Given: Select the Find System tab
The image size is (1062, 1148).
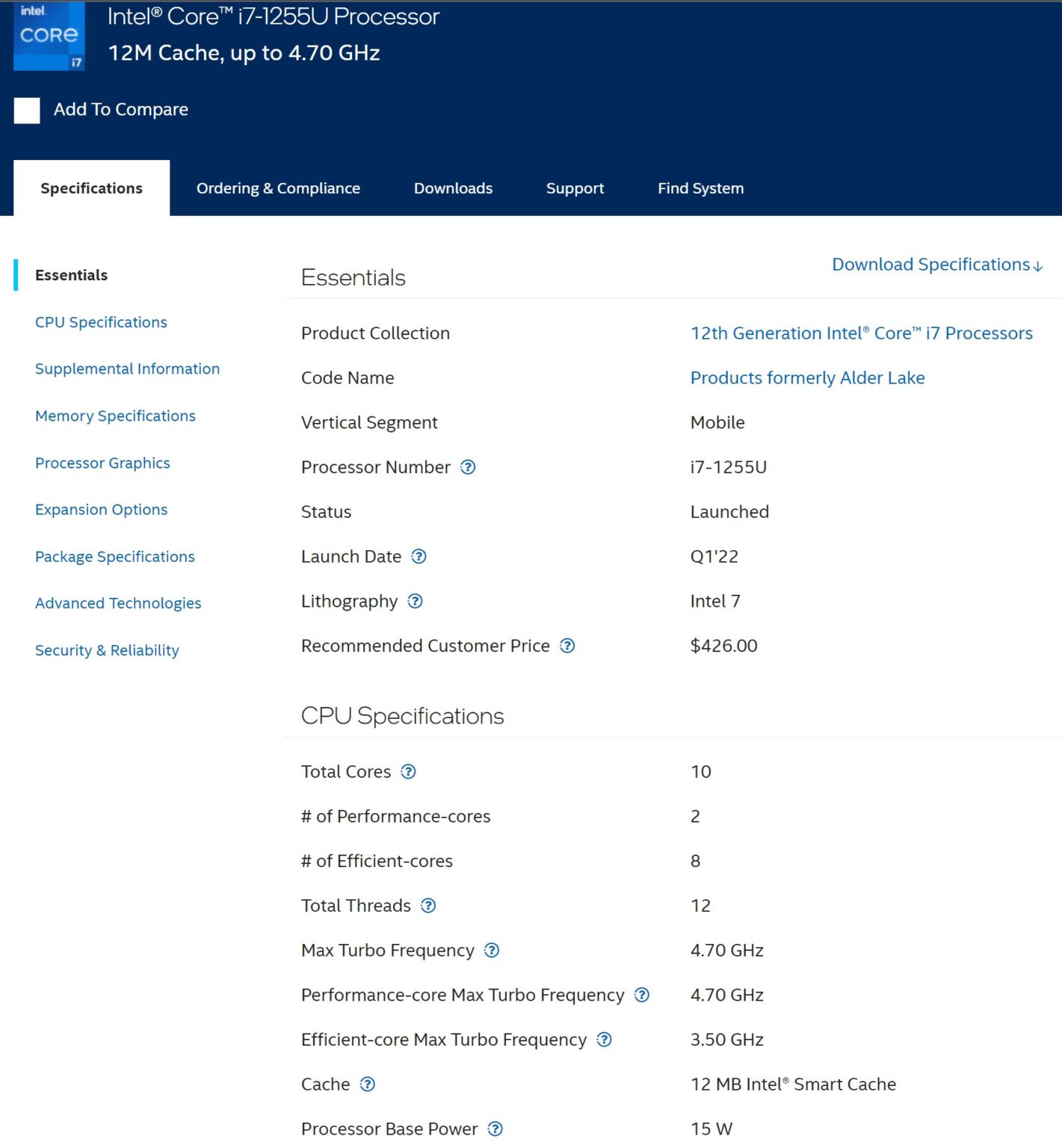Looking at the screenshot, I should click(700, 188).
